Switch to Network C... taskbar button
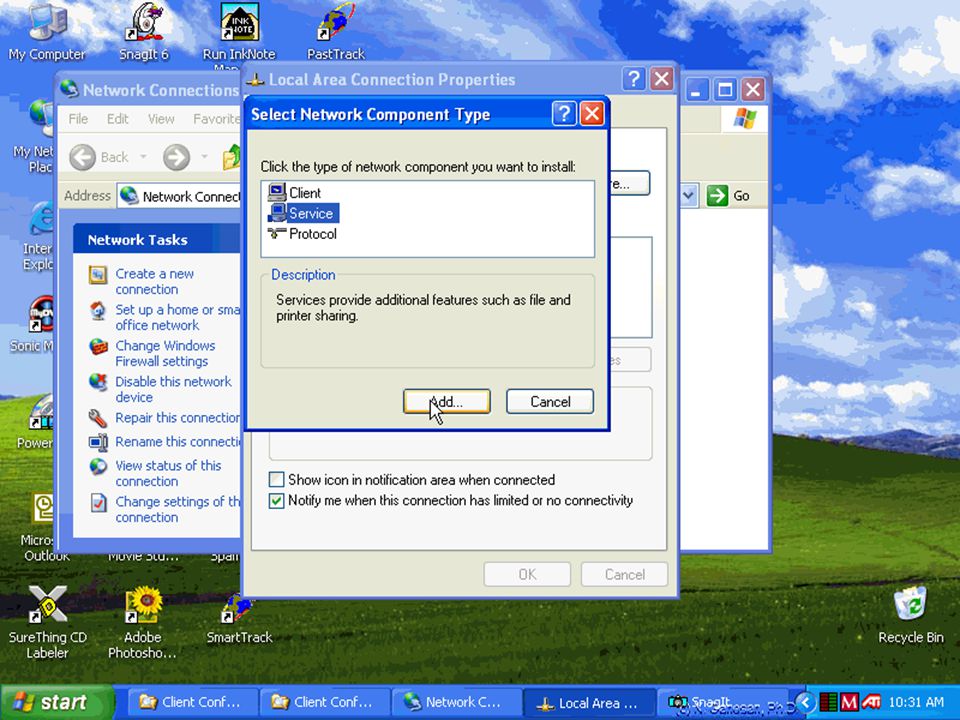Image resolution: width=960 pixels, height=720 pixels. tap(456, 702)
